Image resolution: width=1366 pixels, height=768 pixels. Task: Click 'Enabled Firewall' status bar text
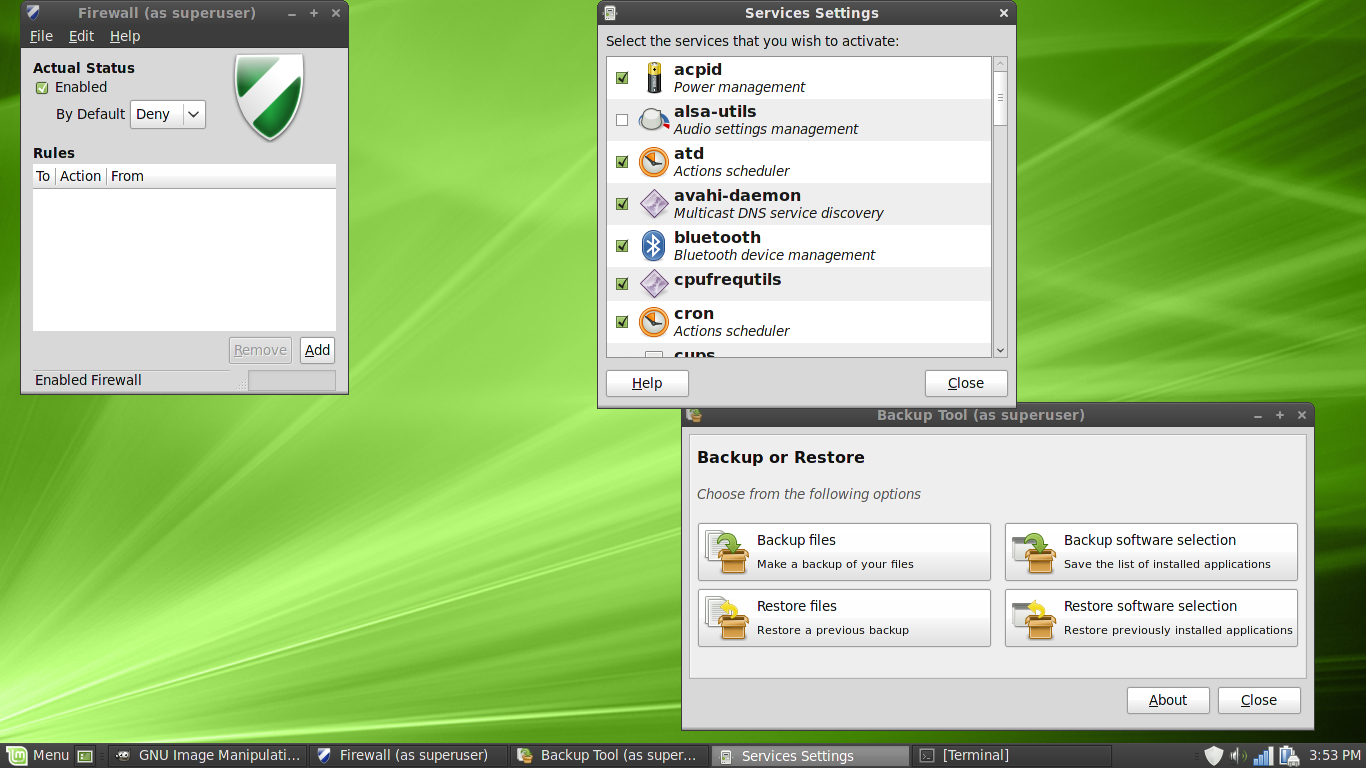pyautogui.click(x=88, y=380)
